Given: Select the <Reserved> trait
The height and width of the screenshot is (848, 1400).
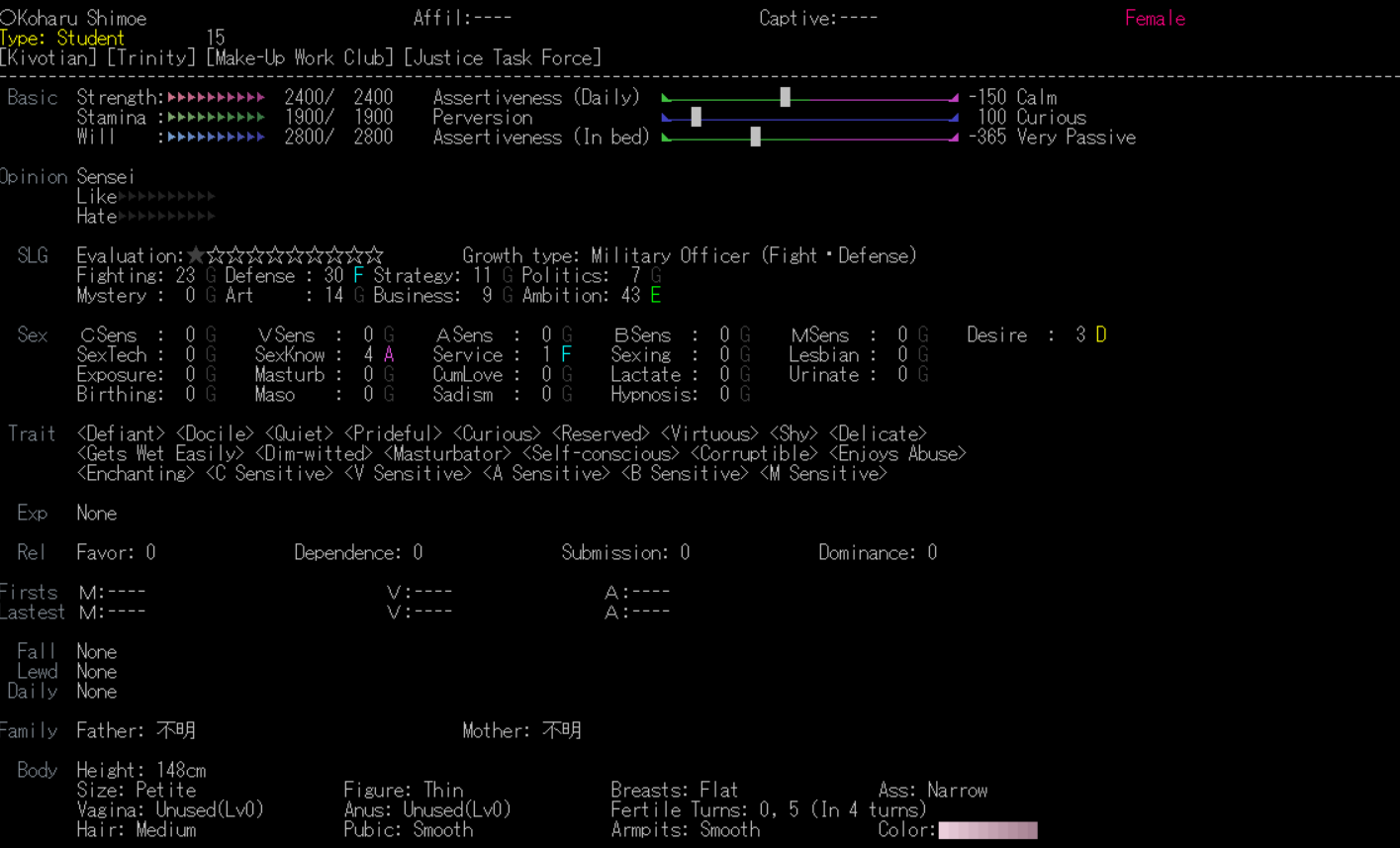Looking at the screenshot, I should click(601, 434).
